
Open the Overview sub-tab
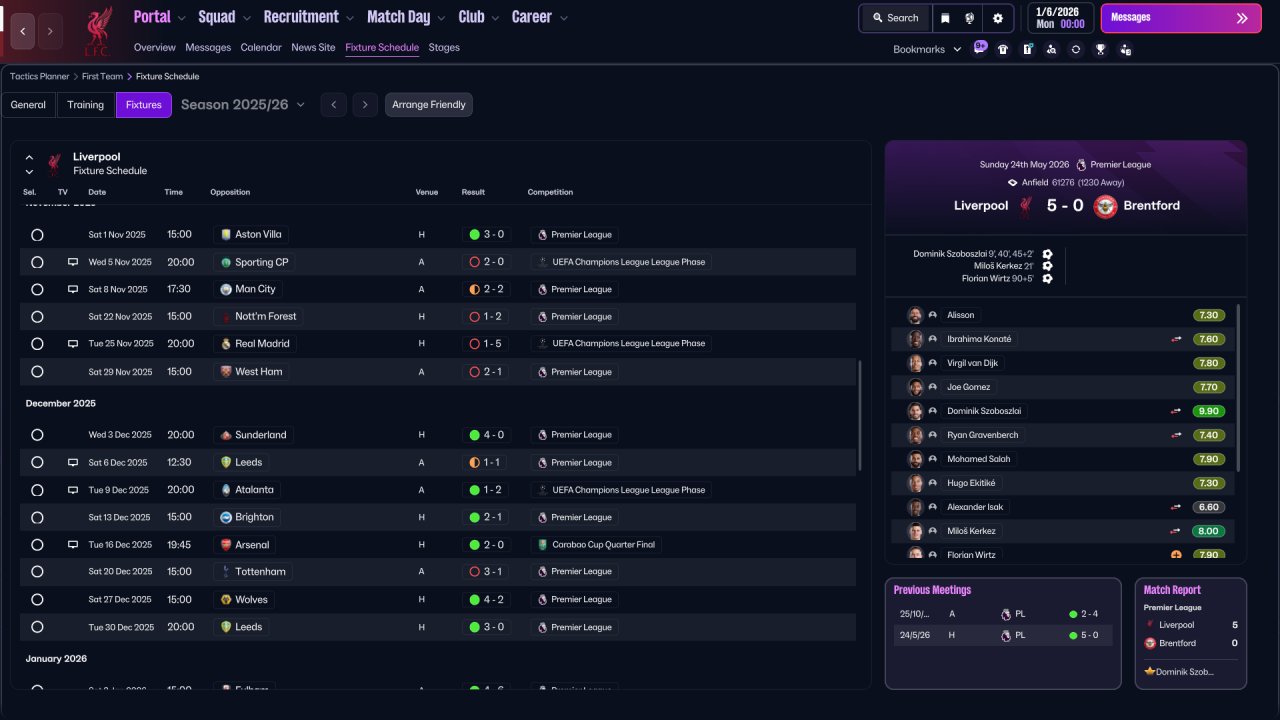[x=155, y=47]
